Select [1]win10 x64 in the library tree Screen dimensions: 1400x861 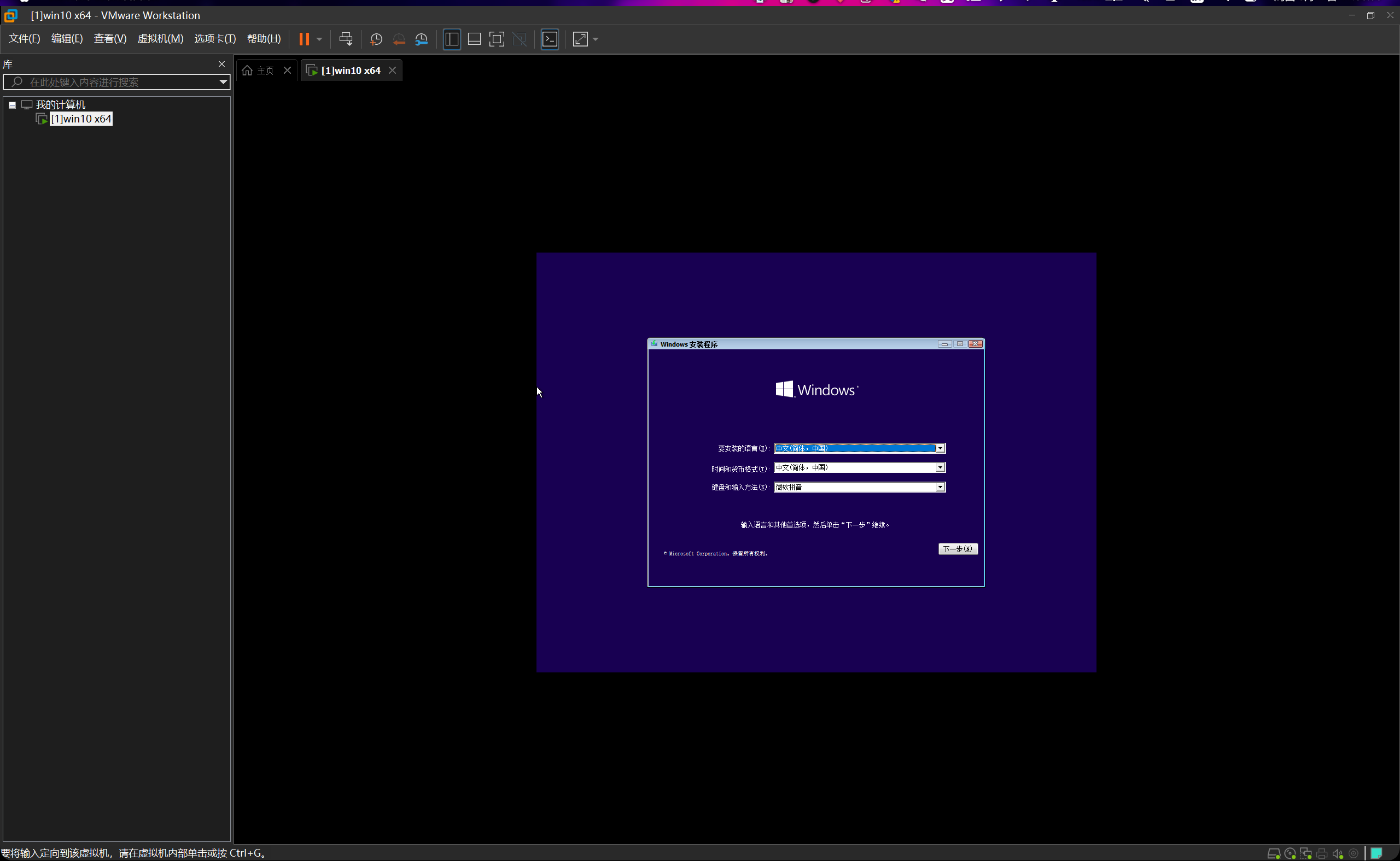coord(81,119)
